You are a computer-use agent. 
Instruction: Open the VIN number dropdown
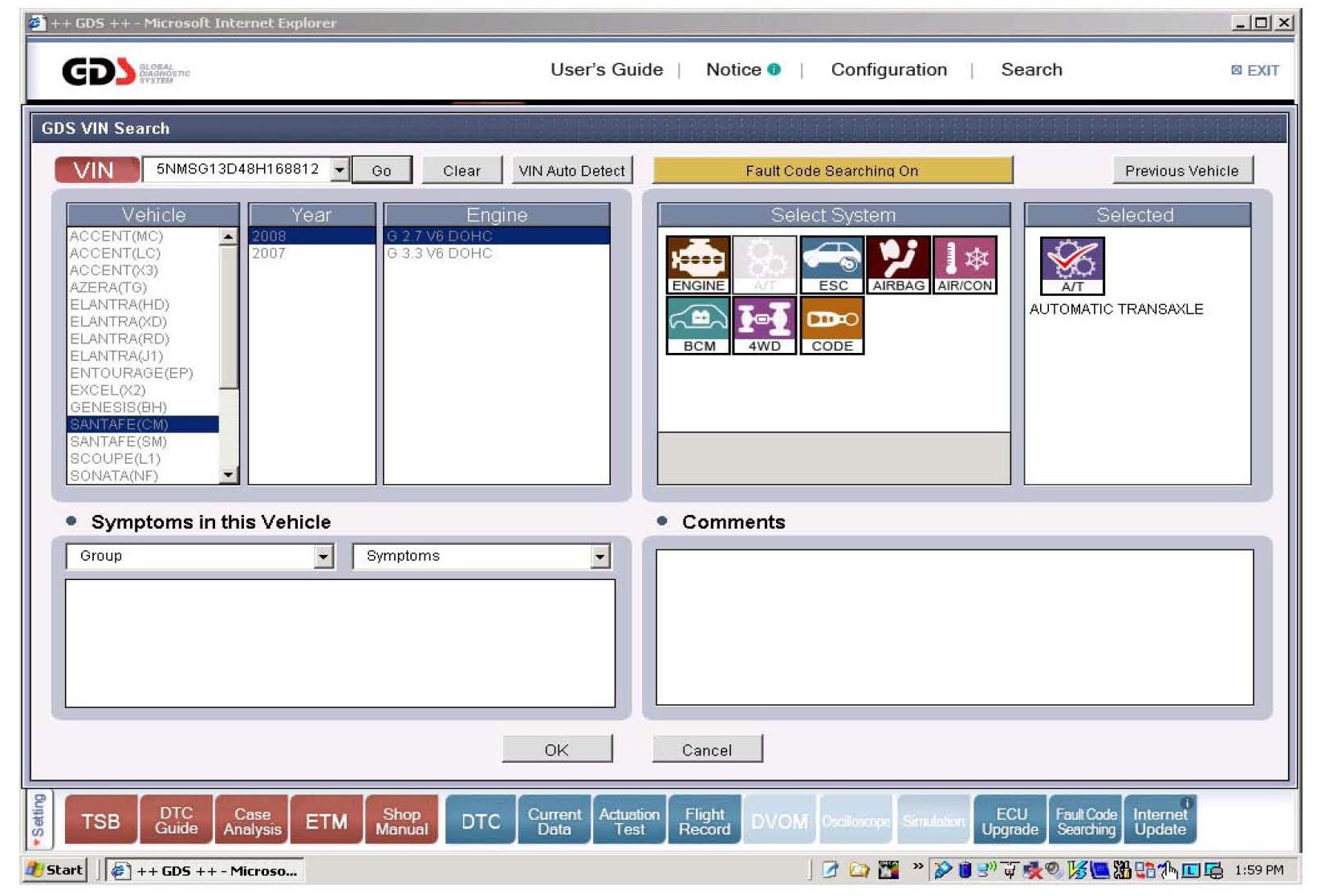[x=340, y=170]
